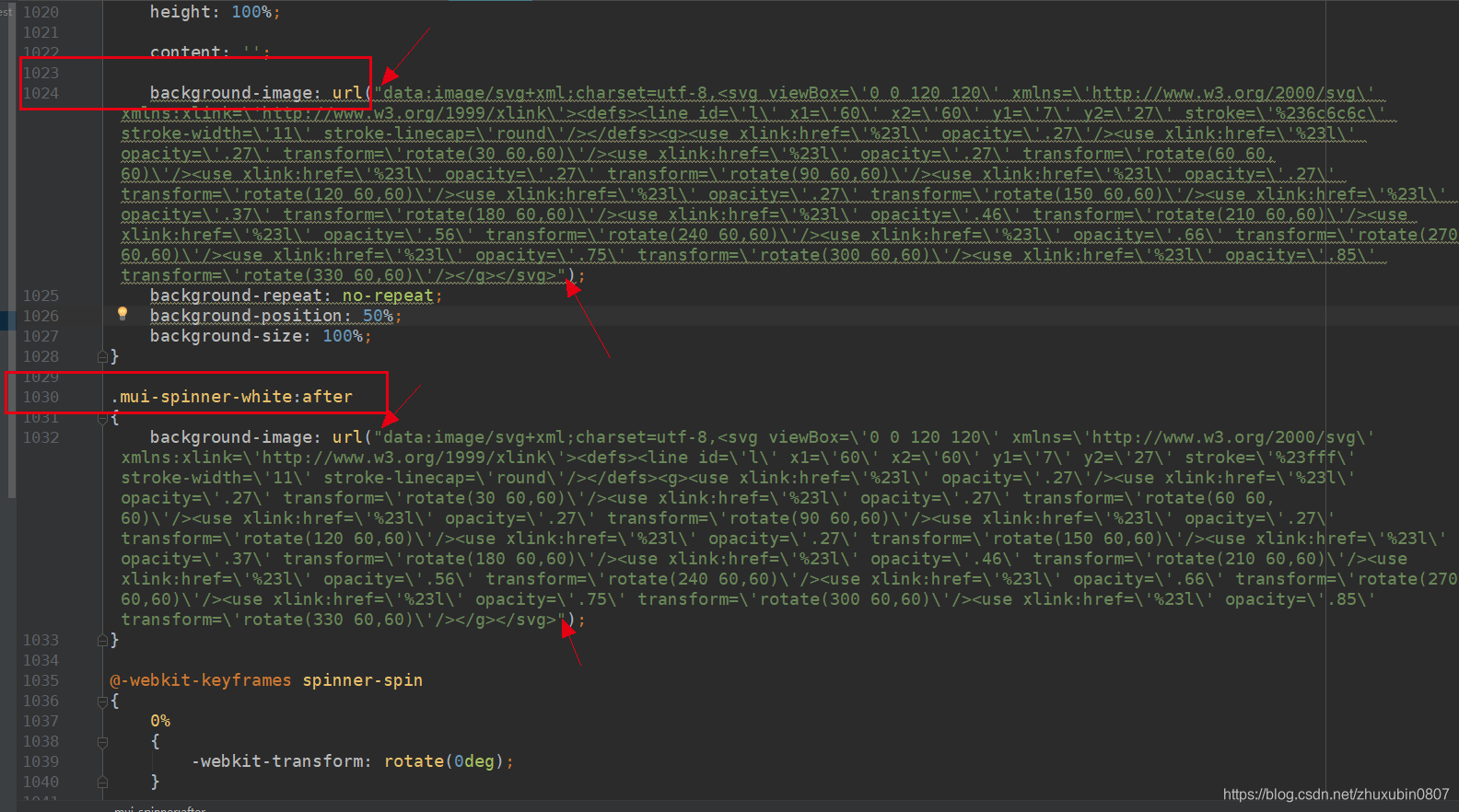Click the 50% value of background-position
The width and height of the screenshot is (1459, 812).
click(378, 316)
